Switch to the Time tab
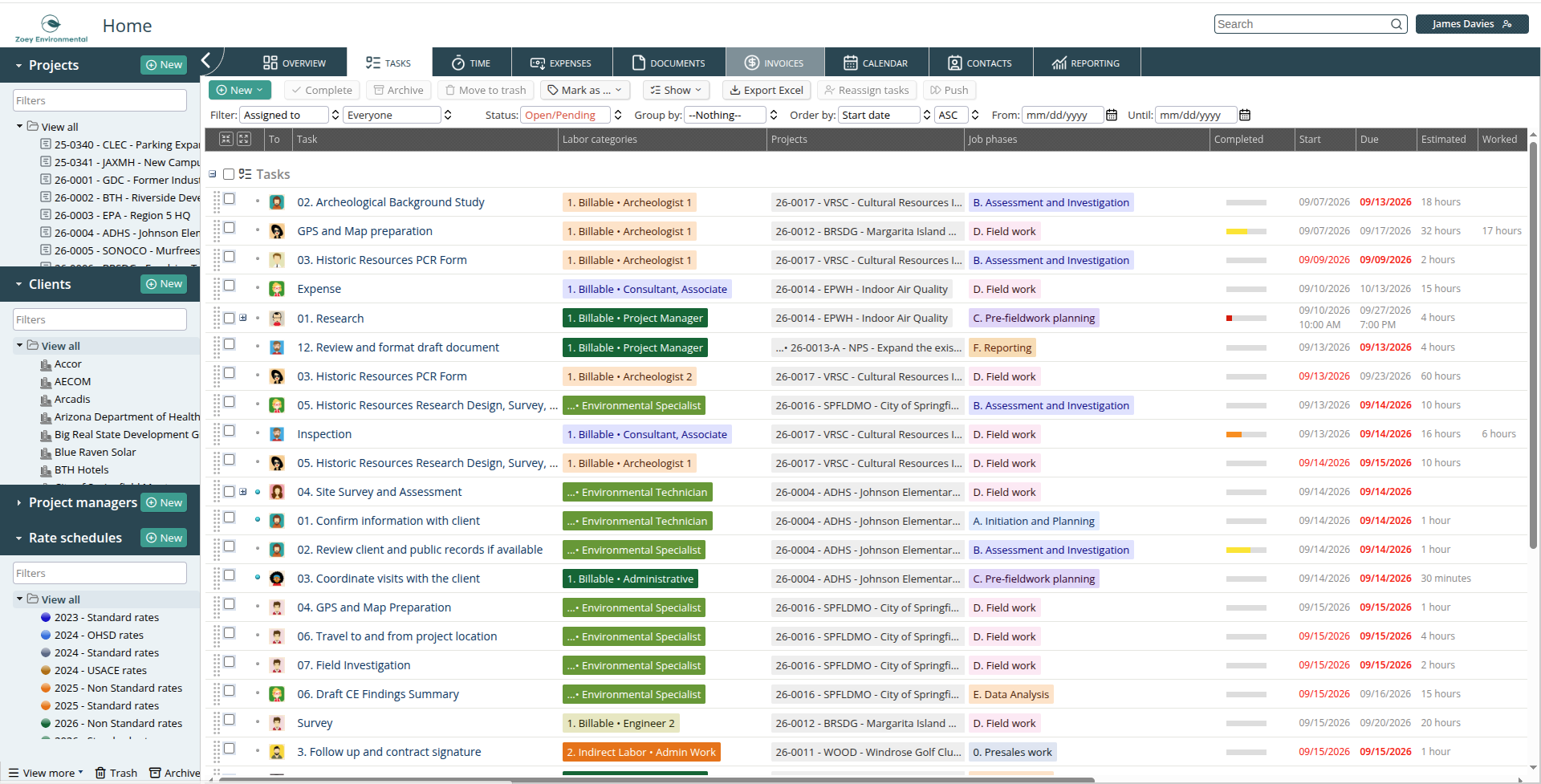The width and height of the screenshot is (1541, 784). pyautogui.click(x=471, y=63)
